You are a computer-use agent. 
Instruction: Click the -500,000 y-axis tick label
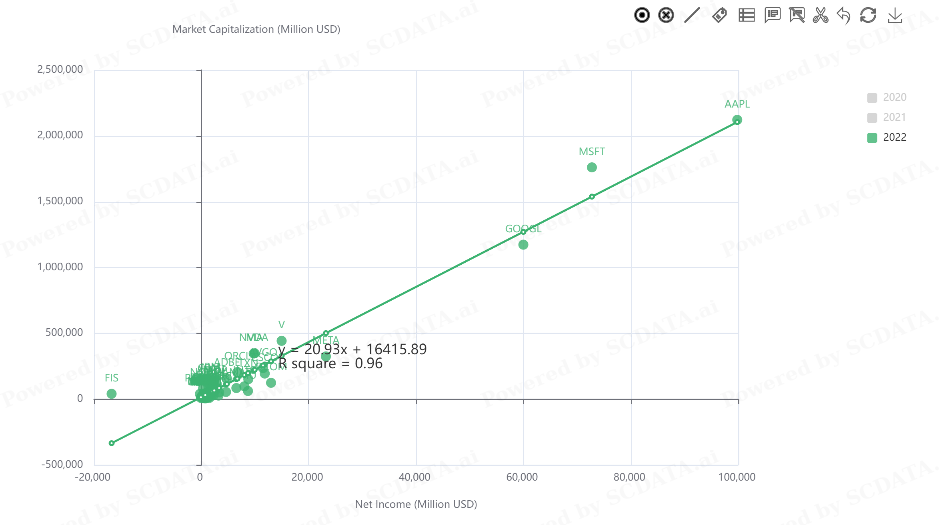coord(62,465)
